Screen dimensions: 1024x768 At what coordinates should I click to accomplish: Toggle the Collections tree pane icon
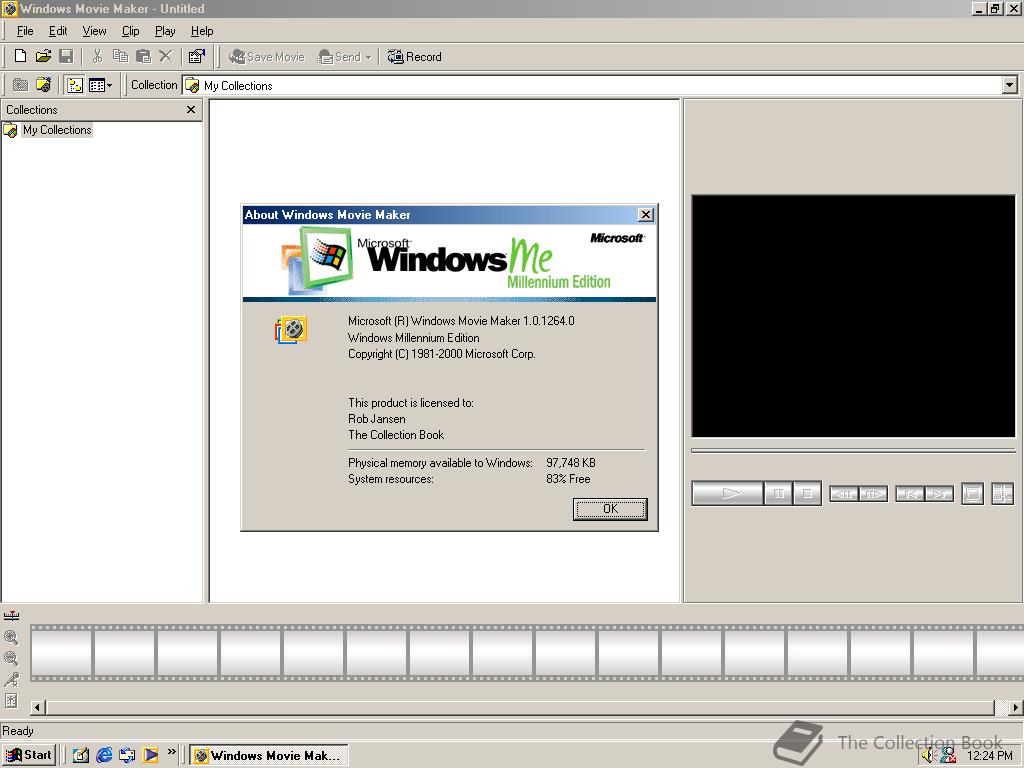tap(75, 85)
